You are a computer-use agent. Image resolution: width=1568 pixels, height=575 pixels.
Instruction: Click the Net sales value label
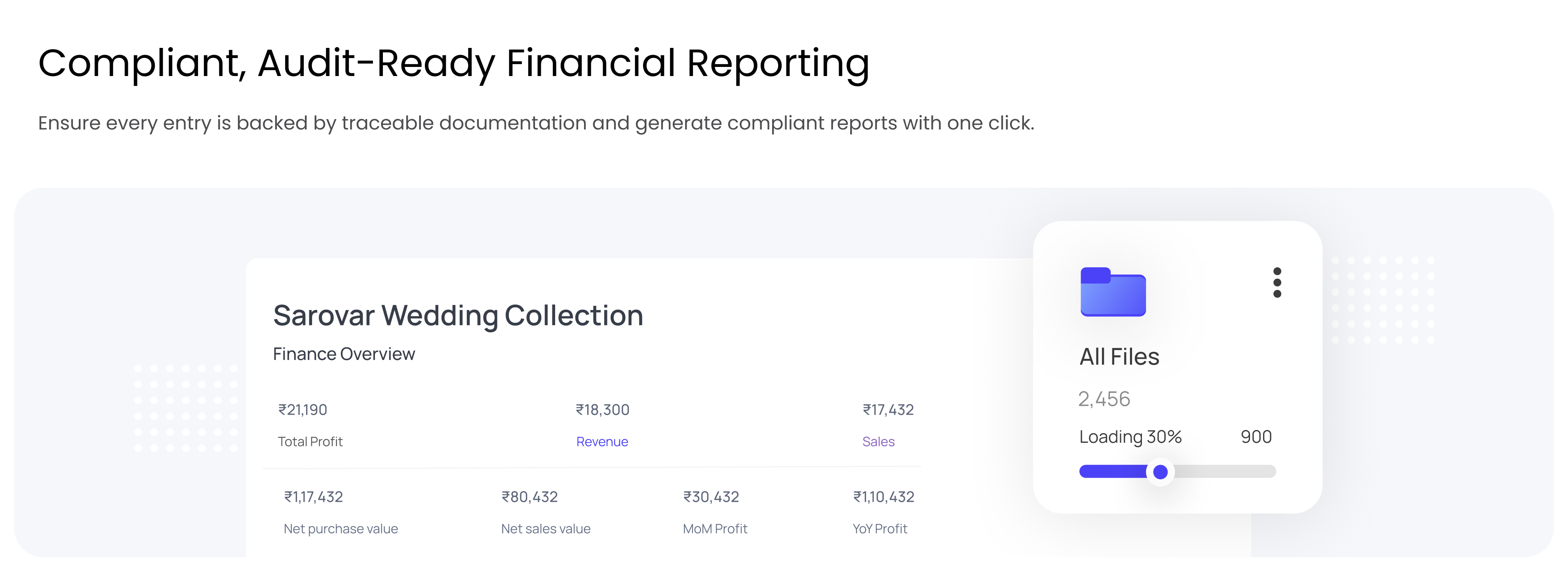(x=545, y=529)
